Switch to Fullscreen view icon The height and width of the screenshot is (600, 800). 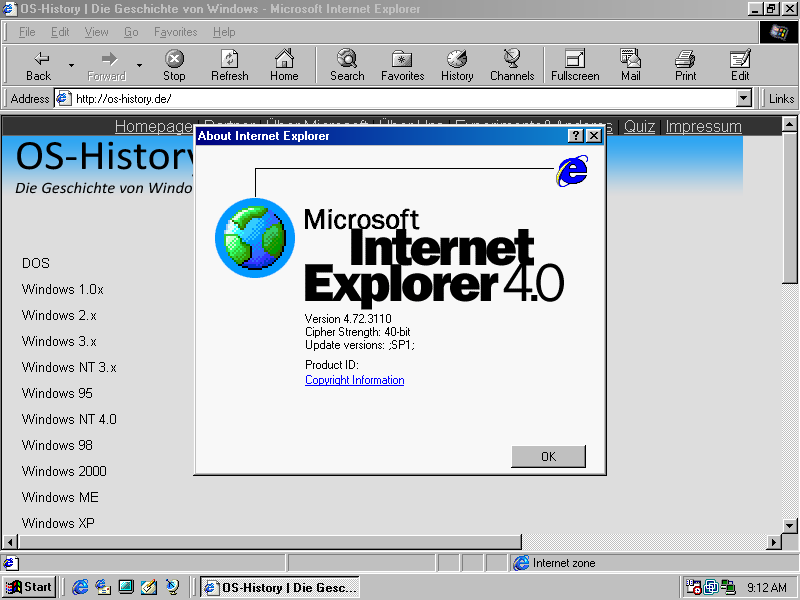point(575,59)
